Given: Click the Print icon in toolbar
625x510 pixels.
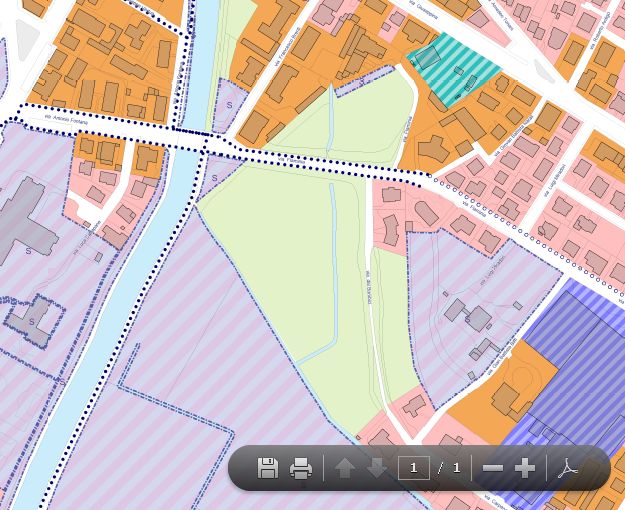Looking at the screenshot, I should (x=301, y=468).
